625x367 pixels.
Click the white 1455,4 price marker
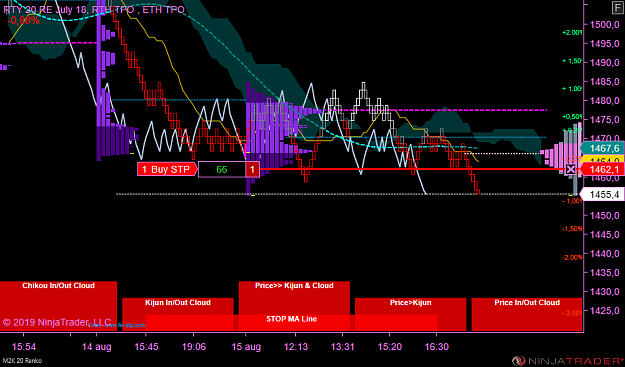click(x=602, y=194)
